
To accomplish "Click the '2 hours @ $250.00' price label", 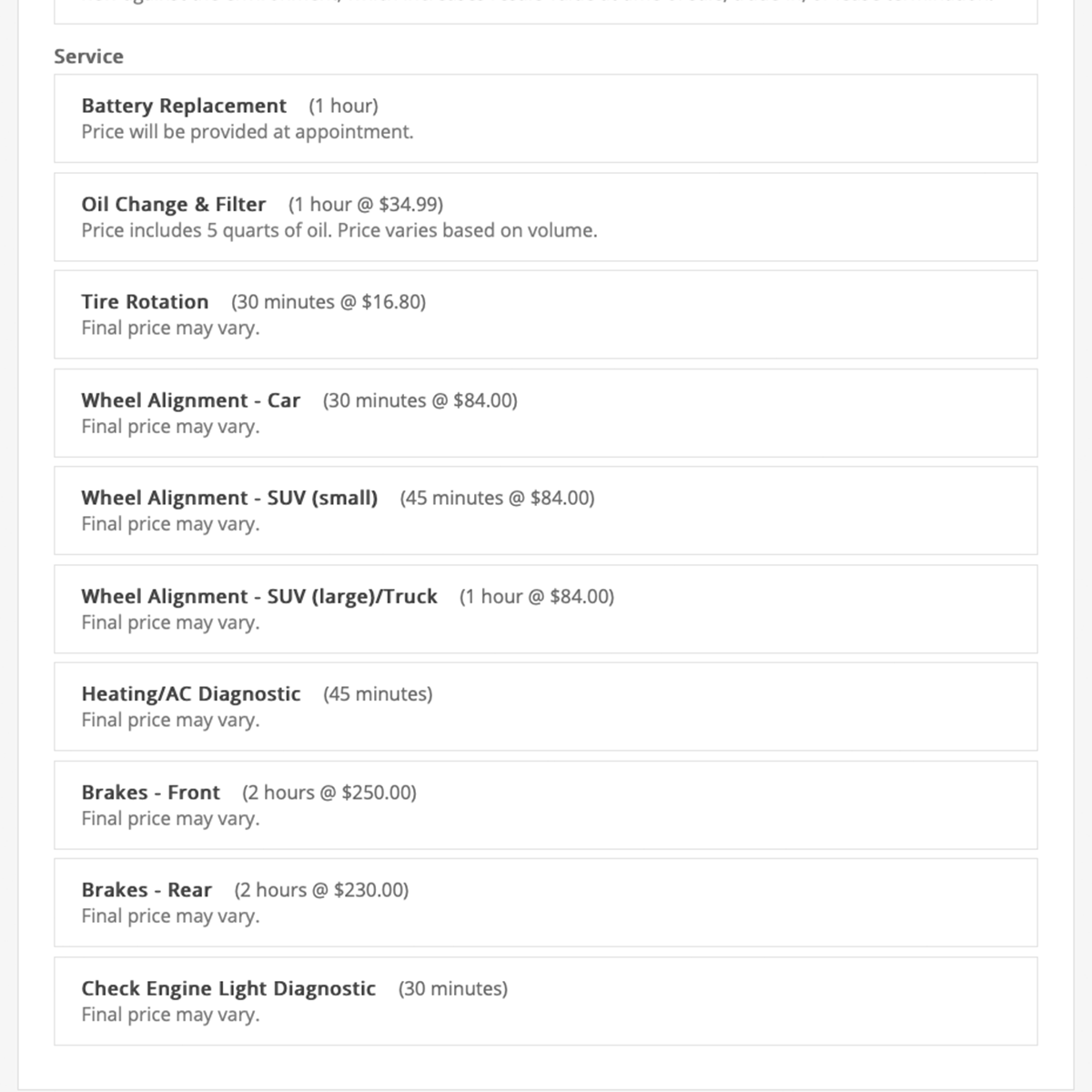I will (329, 793).
